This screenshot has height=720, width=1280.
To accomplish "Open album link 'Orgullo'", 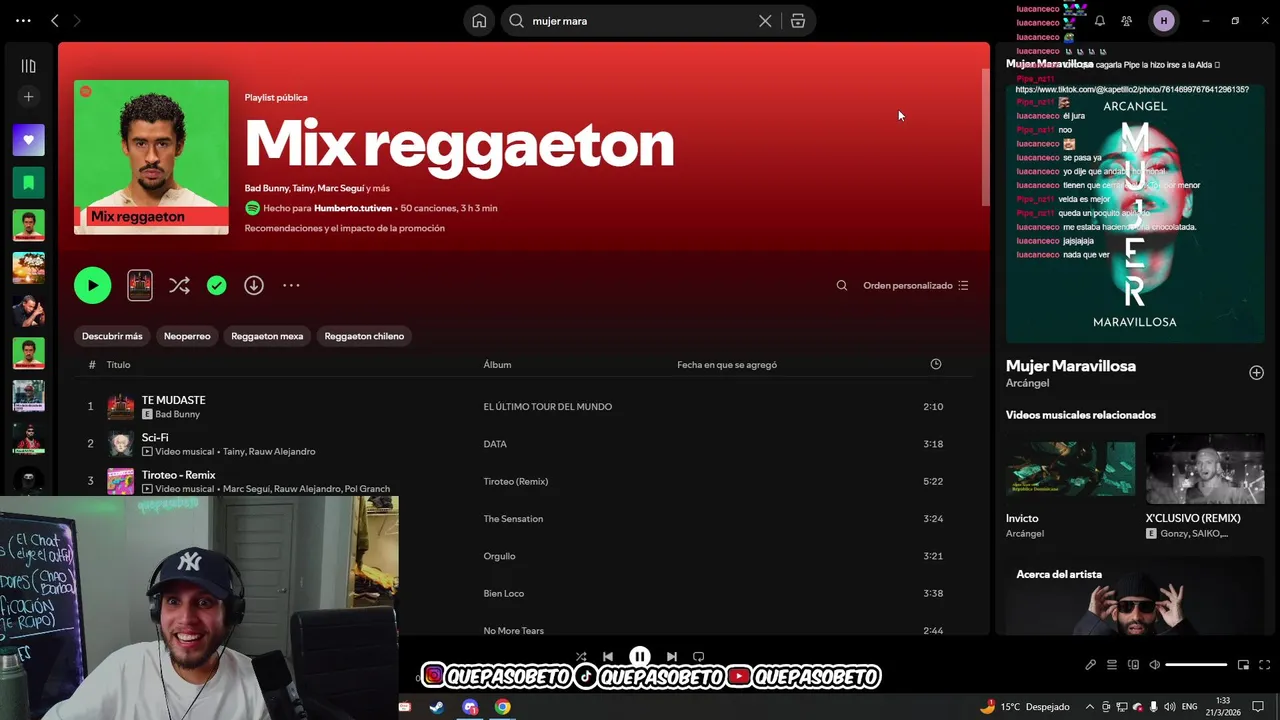I will pyautogui.click(x=499, y=556).
